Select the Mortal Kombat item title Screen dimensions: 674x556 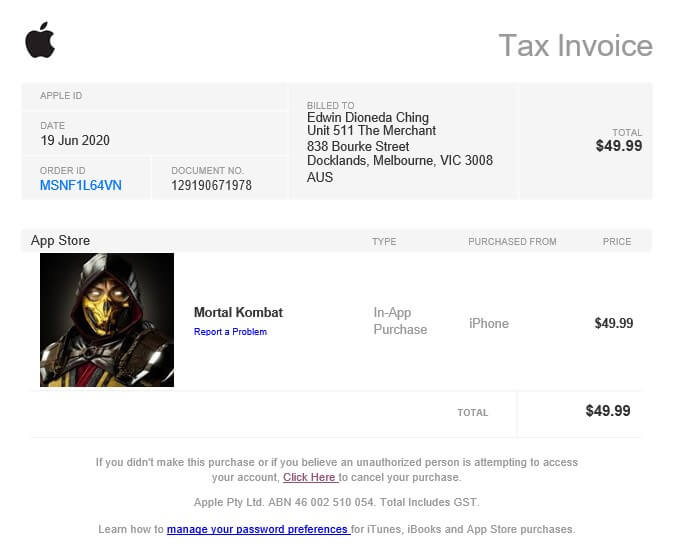[238, 312]
